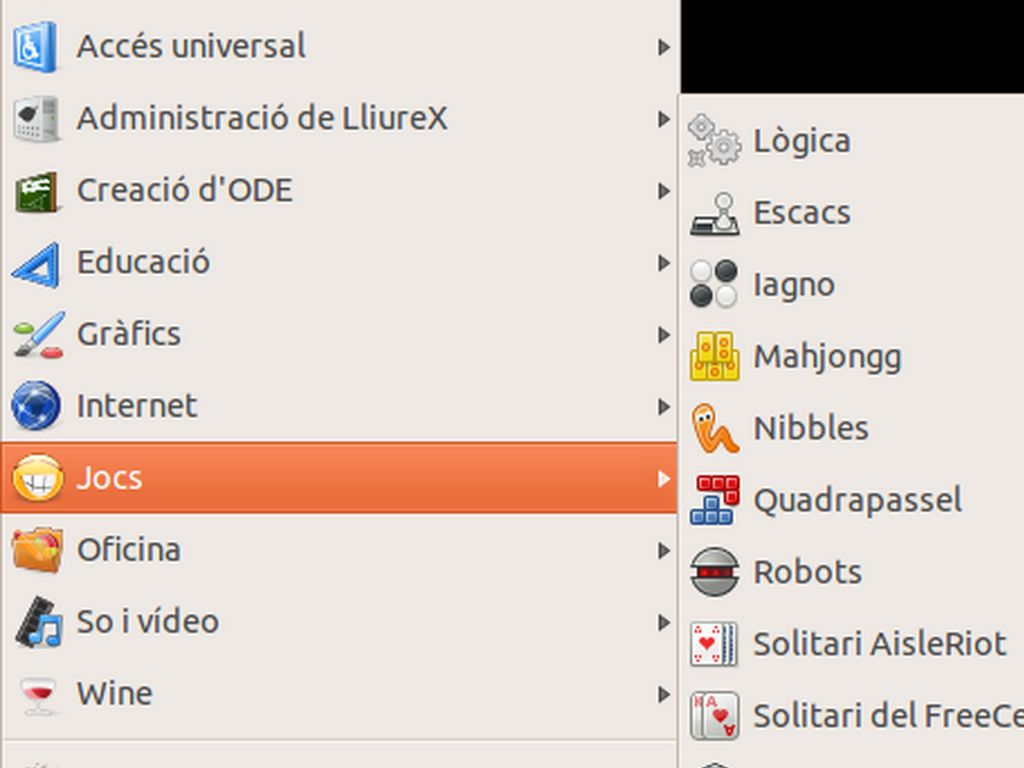Click the Quadrapassel blocks icon
This screenshot has width=1024, height=768.
click(714, 500)
